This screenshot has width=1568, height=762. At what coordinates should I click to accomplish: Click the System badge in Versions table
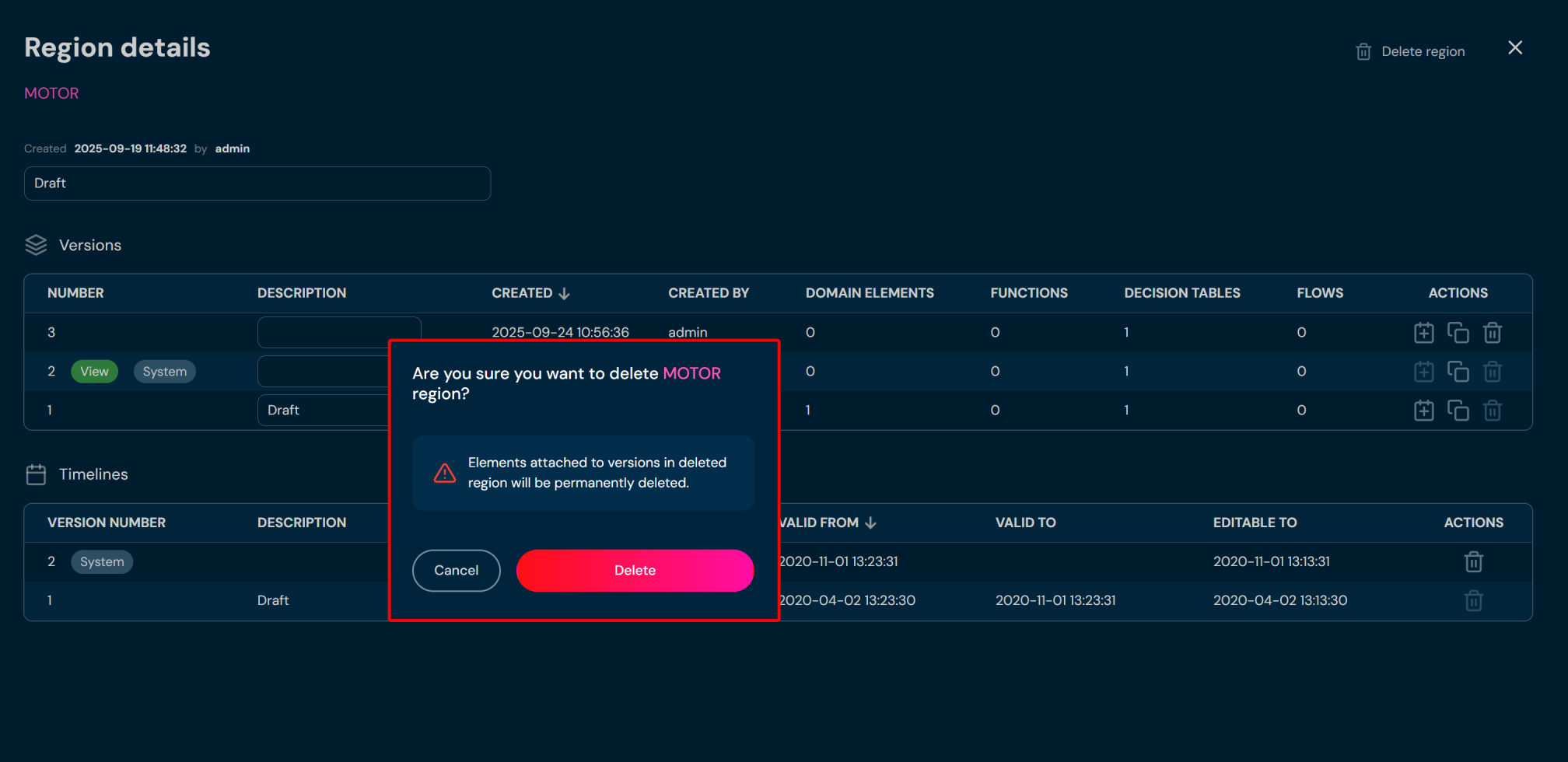[164, 372]
